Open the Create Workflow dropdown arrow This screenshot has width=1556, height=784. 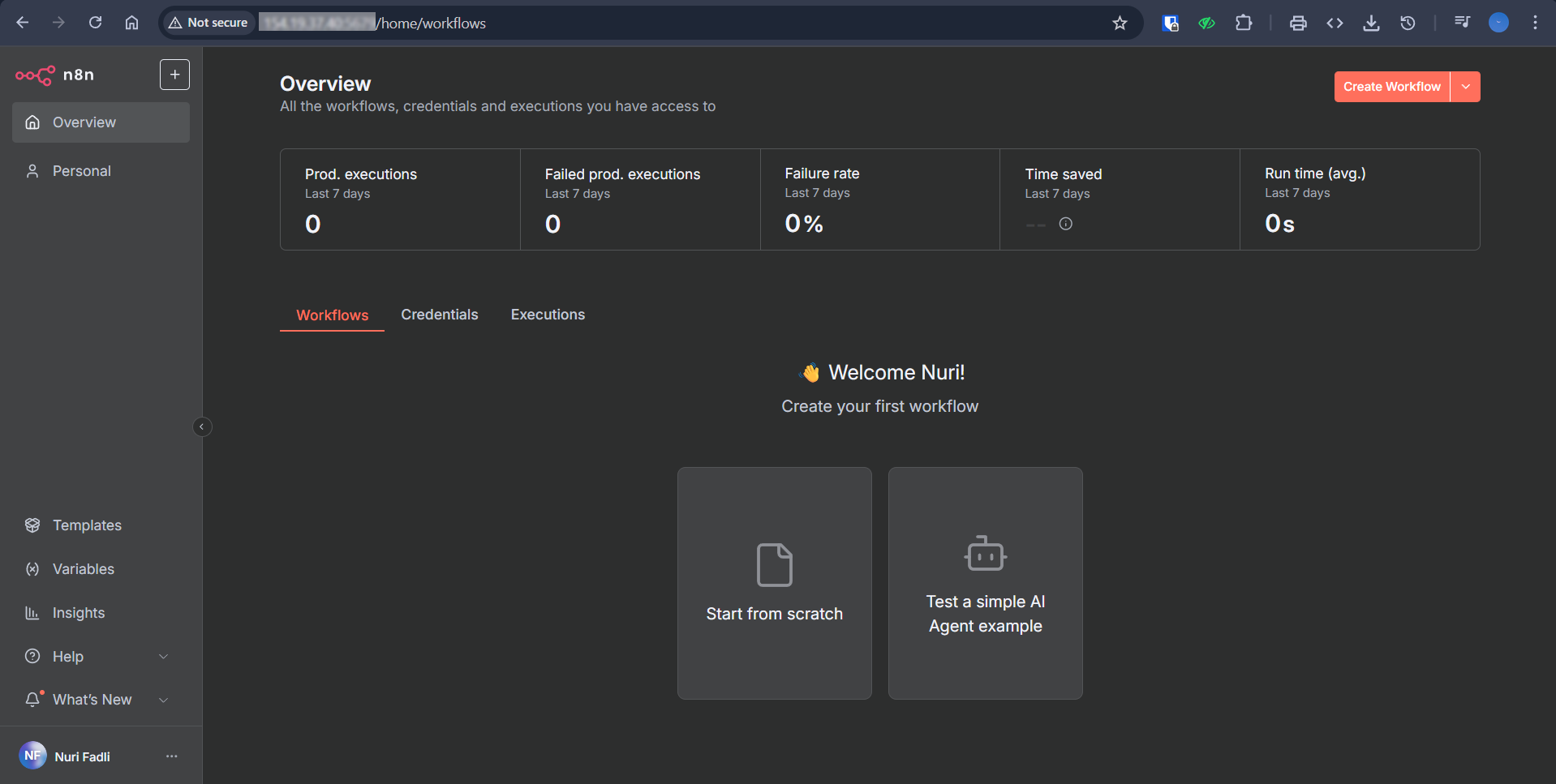point(1466,86)
